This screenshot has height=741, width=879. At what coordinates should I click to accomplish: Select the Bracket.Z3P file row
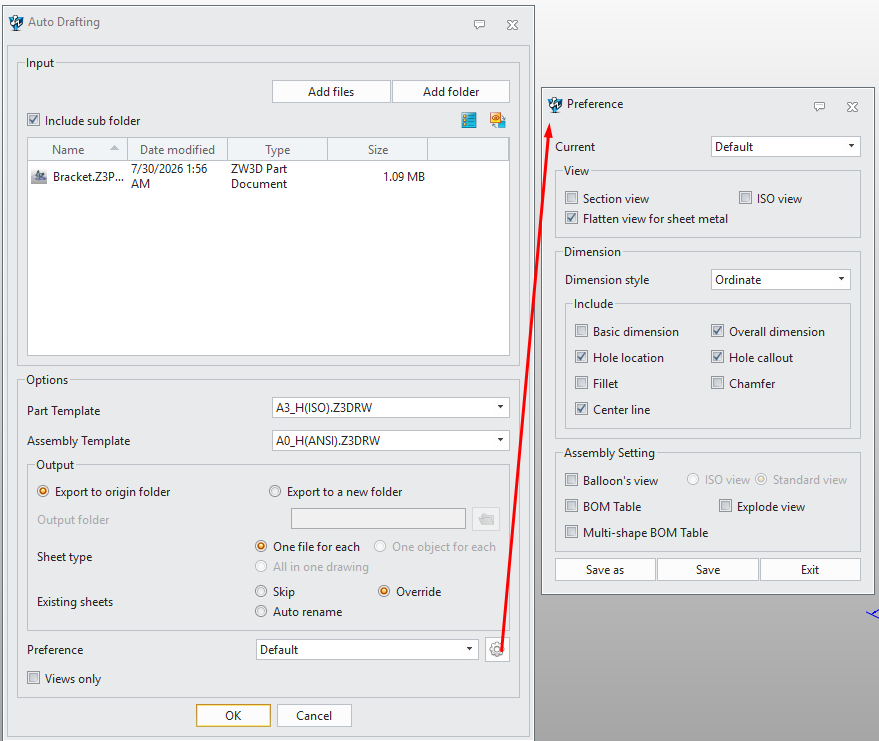[x=268, y=177]
